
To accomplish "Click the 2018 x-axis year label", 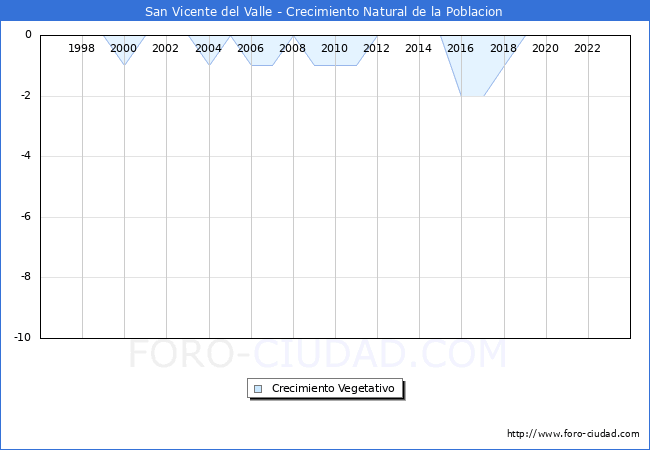I will click(x=503, y=48).
